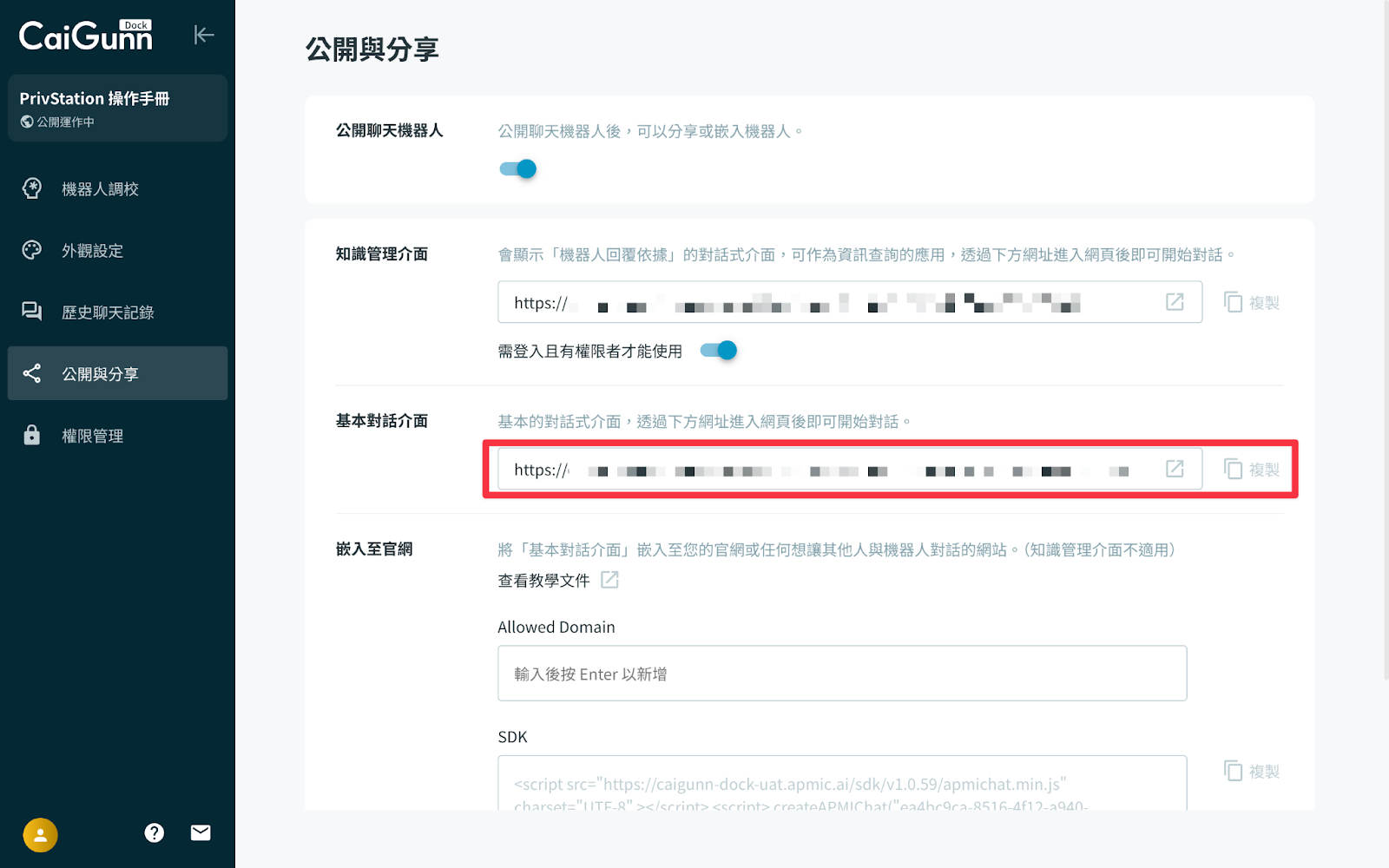This screenshot has height=868, width=1389.
Task: Open knowledge management URL in new tab
Action: [x=1175, y=302]
